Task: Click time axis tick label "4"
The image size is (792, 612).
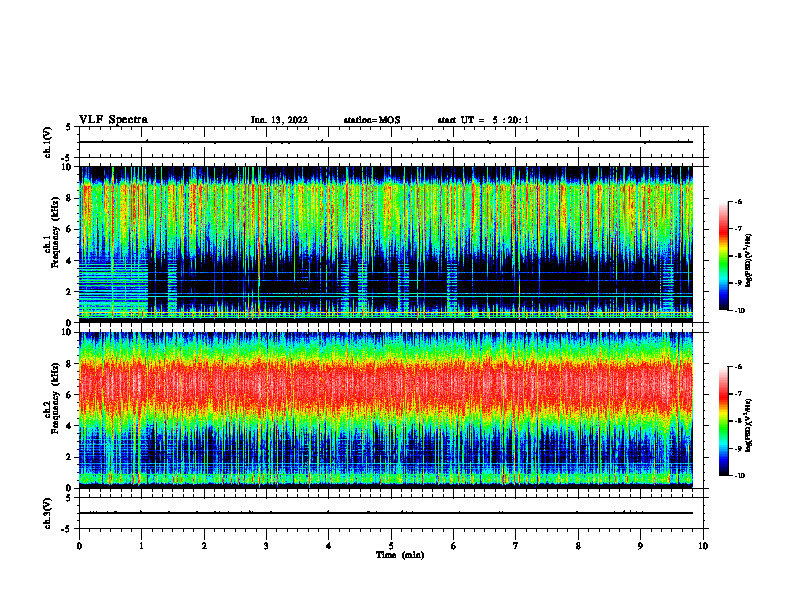Action: pos(329,546)
